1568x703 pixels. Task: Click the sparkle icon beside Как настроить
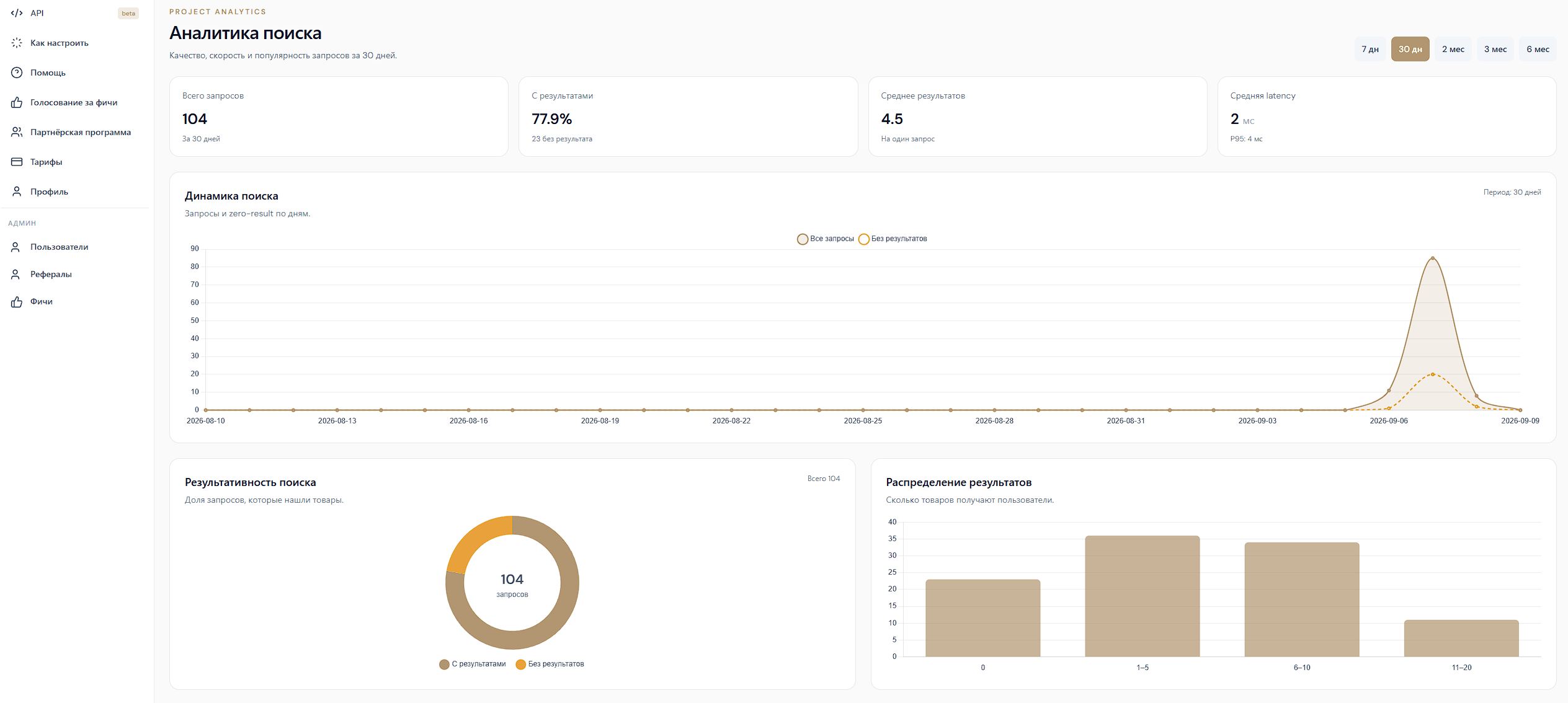[x=17, y=43]
